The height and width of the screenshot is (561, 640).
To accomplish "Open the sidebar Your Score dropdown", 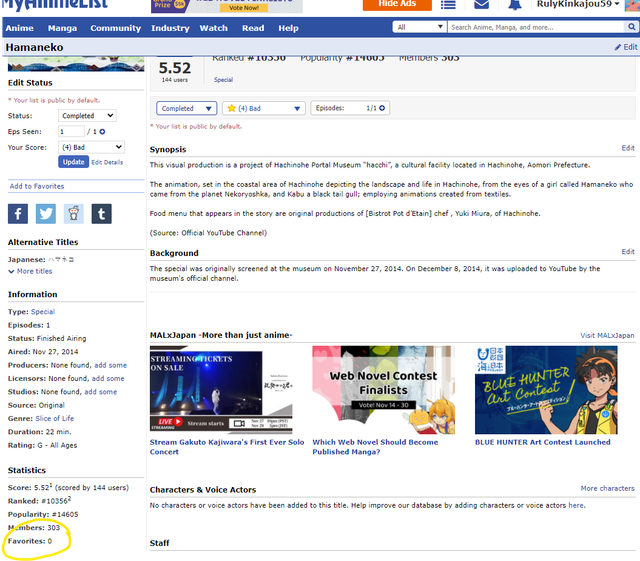I will click(x=91, y=147).
